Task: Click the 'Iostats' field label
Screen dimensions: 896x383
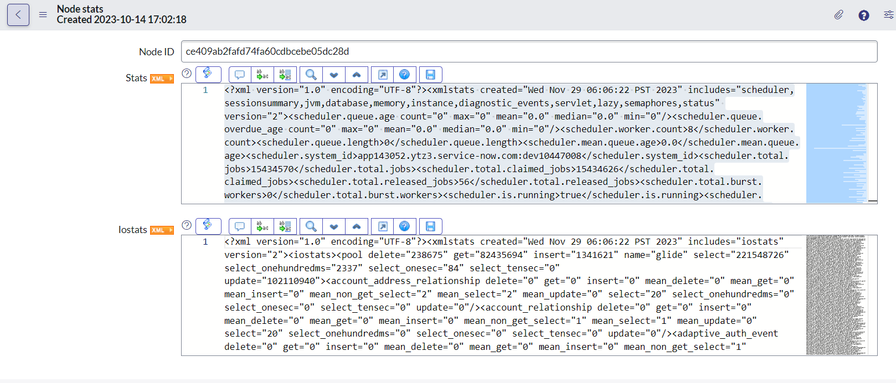Action: (x=133, y=230)
